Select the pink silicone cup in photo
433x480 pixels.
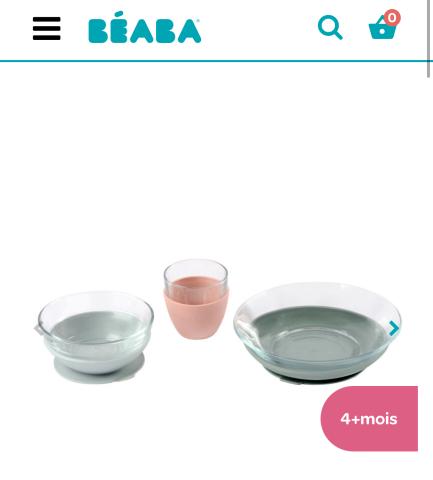point(196,313)
